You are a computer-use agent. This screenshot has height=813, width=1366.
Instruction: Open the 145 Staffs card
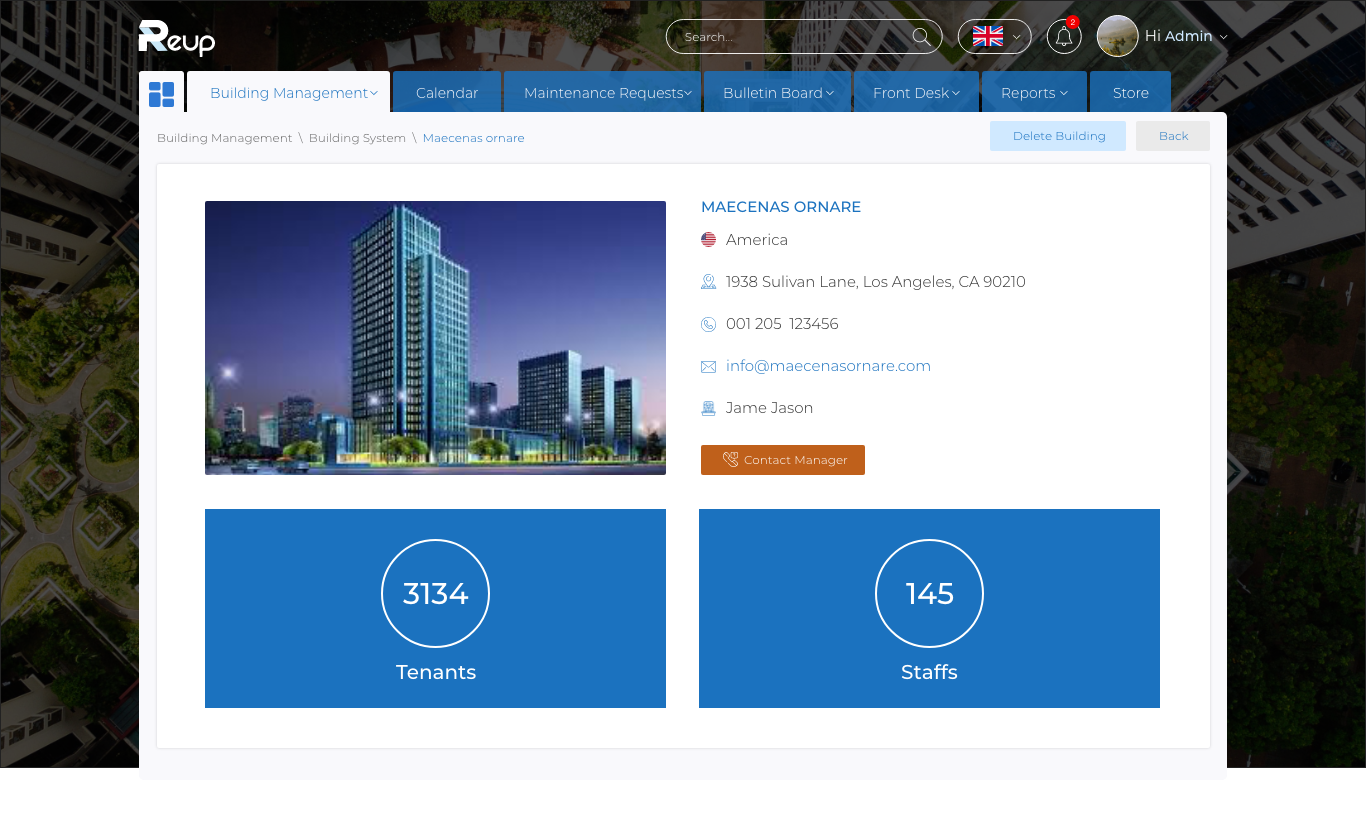(x=929, y=608)
